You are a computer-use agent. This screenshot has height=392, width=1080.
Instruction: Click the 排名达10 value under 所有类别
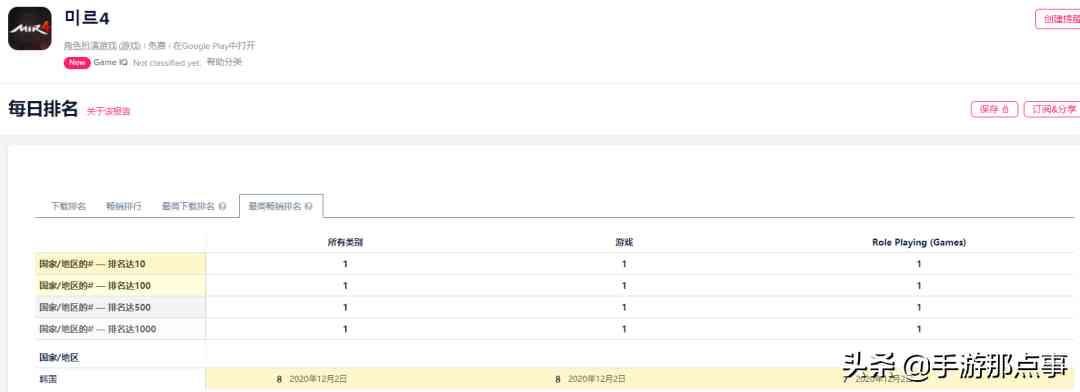coord(345,264)
